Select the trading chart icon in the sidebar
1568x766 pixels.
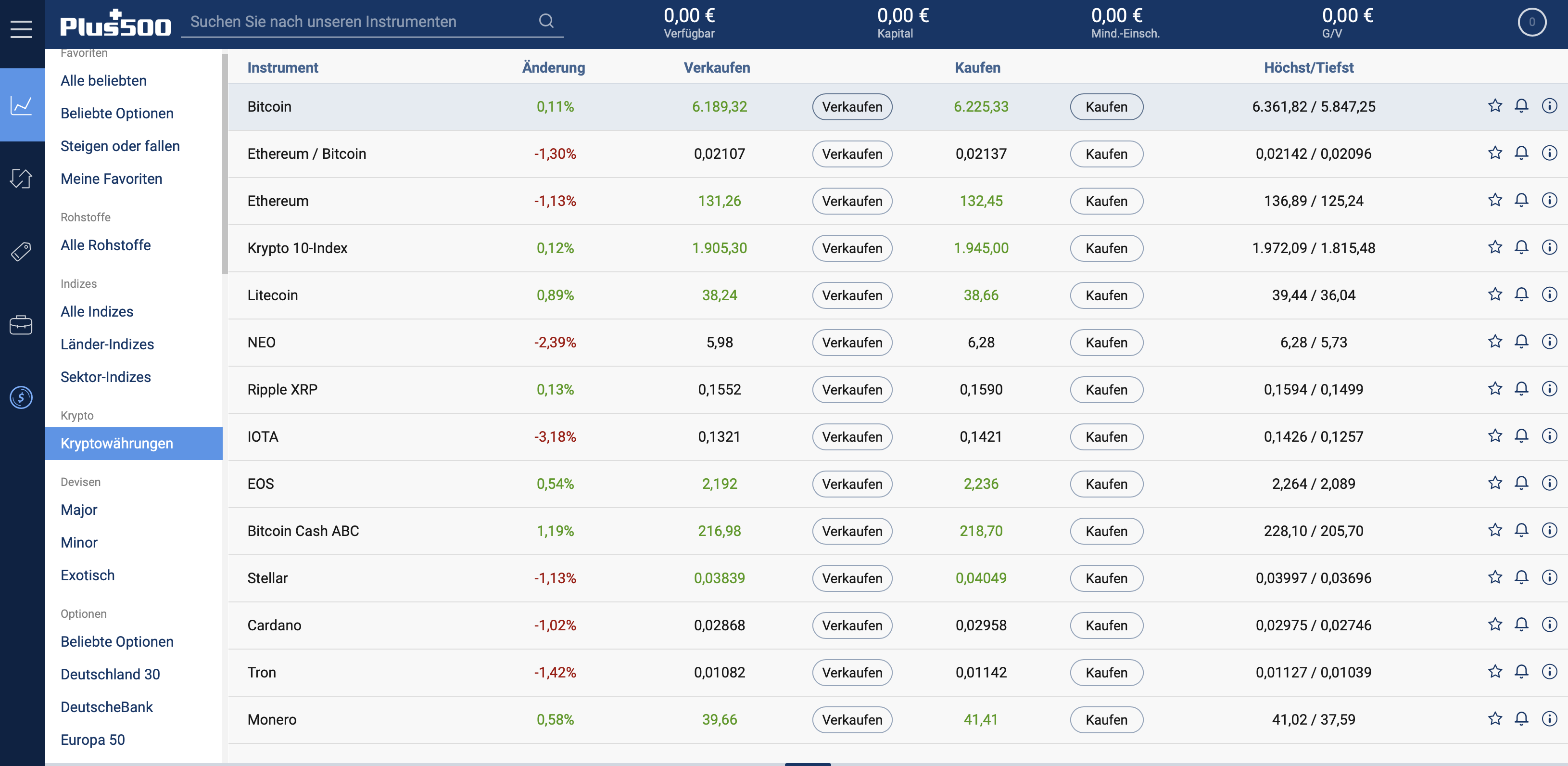tap(22, 105)
